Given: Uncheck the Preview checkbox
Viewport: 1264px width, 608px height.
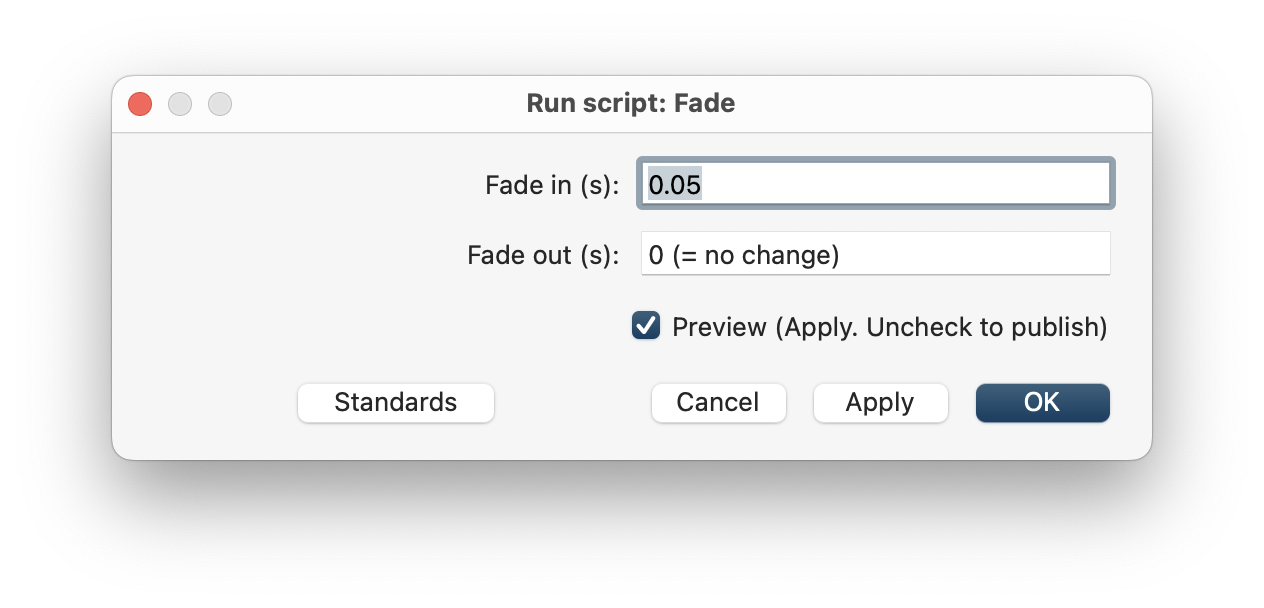Looking at the screenshot, I should tap(646, 326).
